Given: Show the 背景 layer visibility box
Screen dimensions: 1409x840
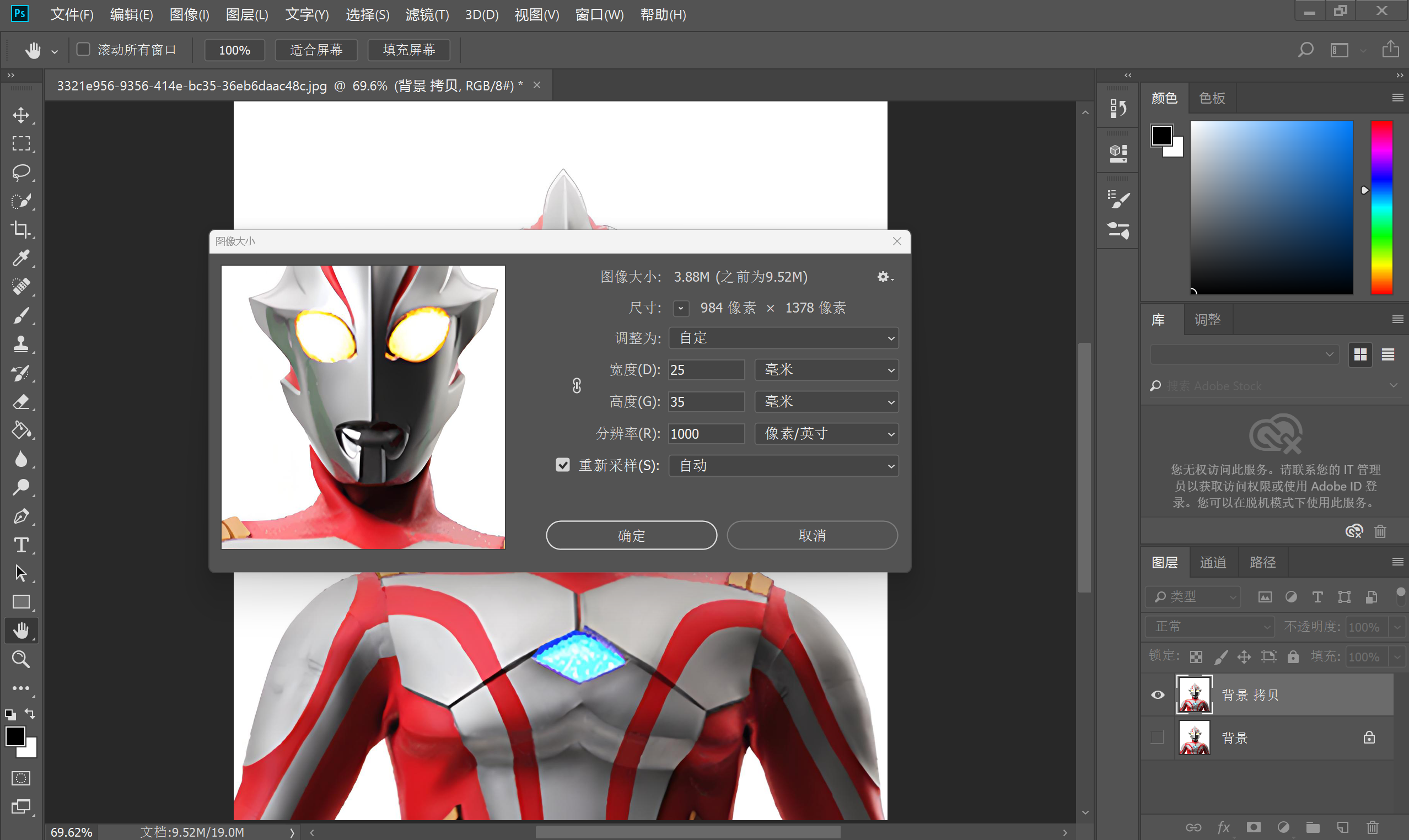Looking at the screenshot, I should pos(1158,737).
